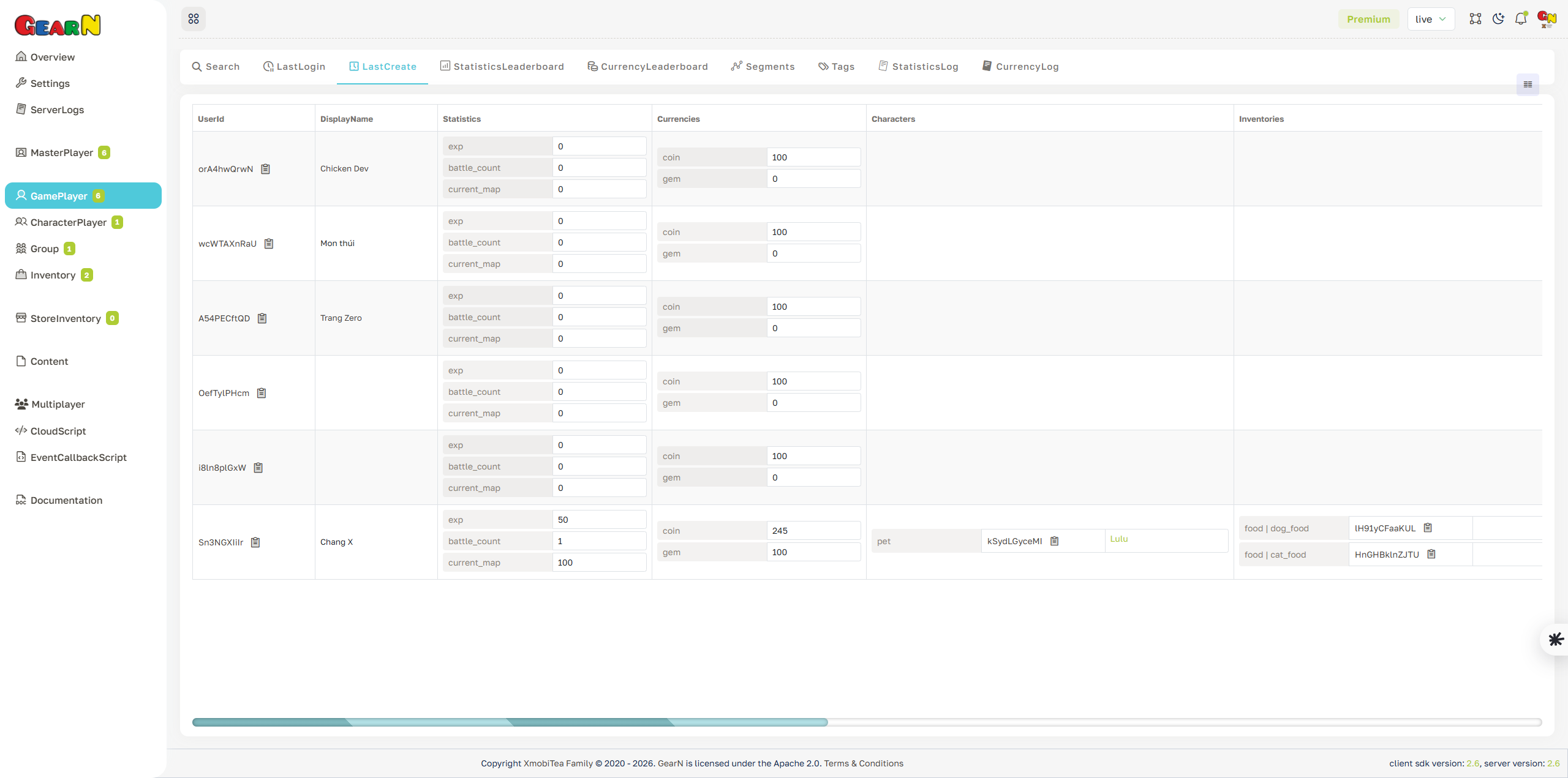
Task: Open the live environment dropdown
Action: coord(1431,18)
